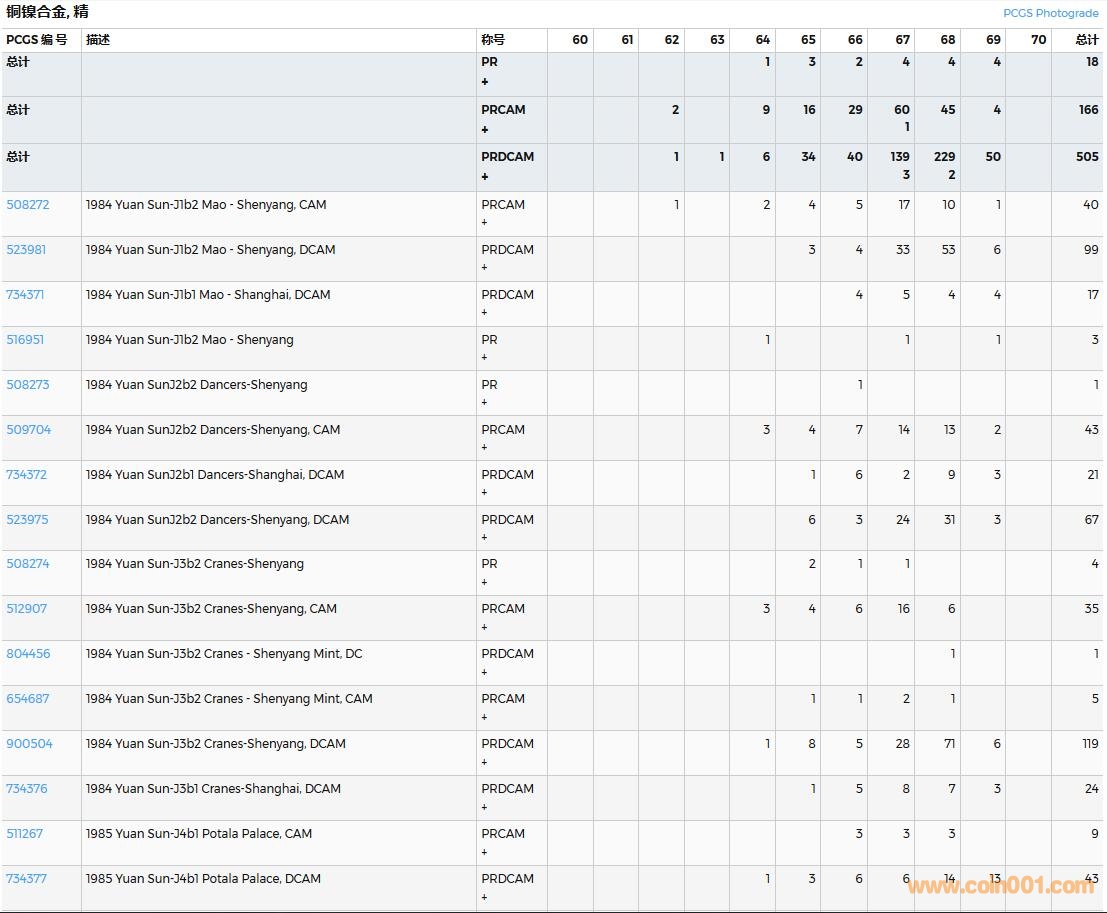Open PCGS number 900504 link
The width and height of the screenshot is (1107, 913).
30,744
